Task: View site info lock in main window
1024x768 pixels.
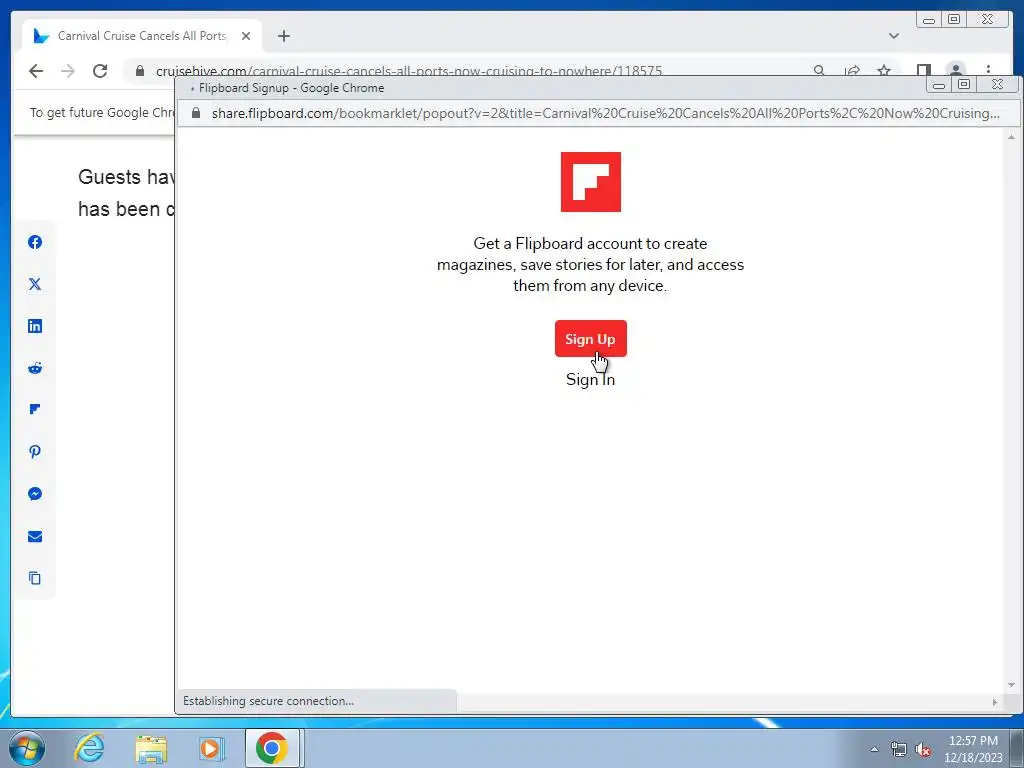Action: (140, 71)
